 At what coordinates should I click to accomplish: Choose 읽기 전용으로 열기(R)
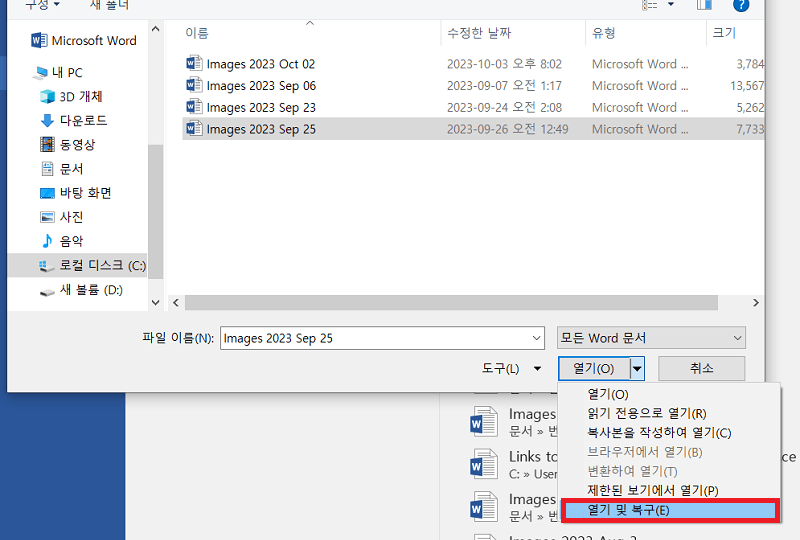pyautogui.click(x=671, y=413)
